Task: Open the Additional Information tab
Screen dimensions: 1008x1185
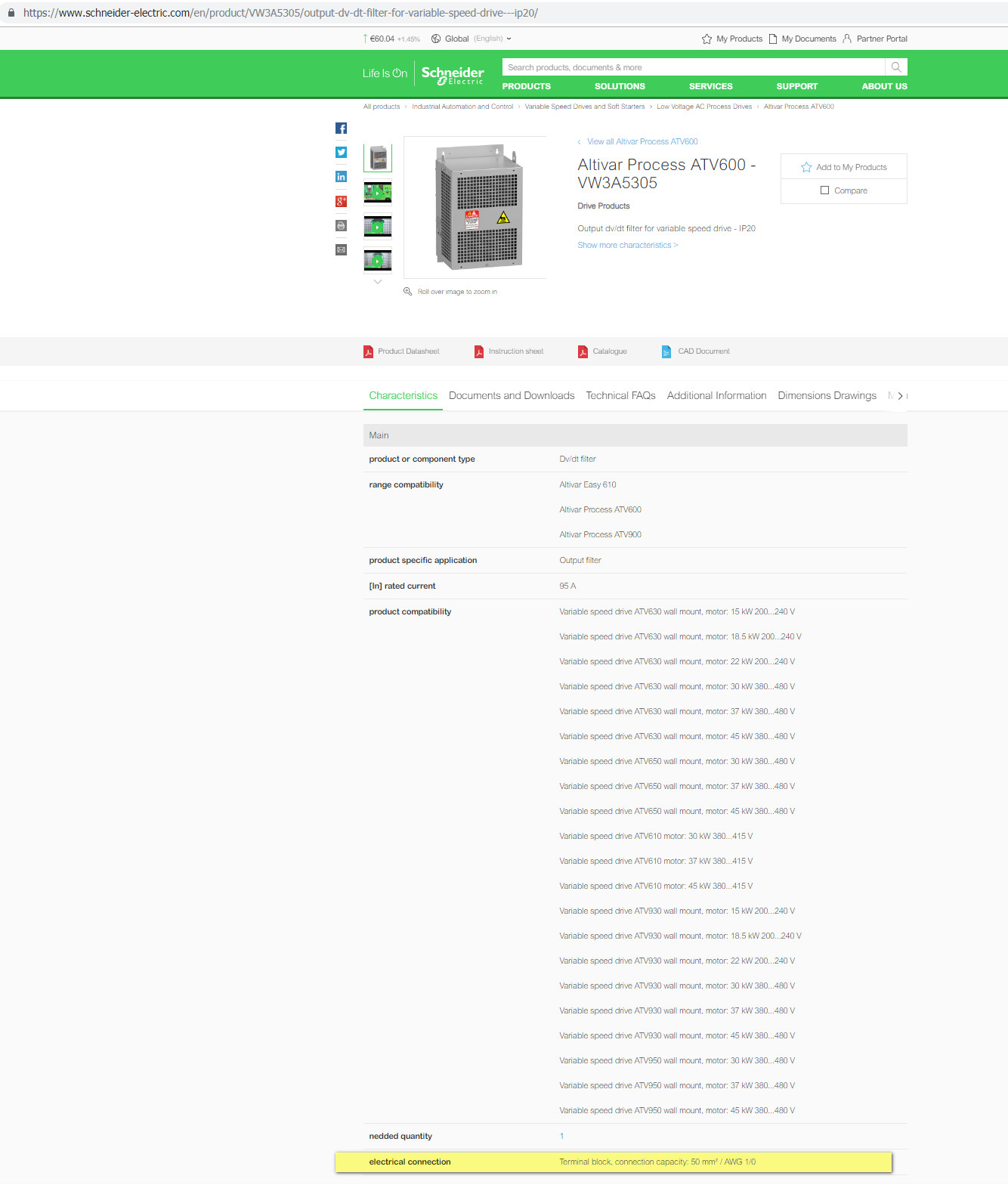Action: coord(717,395)
